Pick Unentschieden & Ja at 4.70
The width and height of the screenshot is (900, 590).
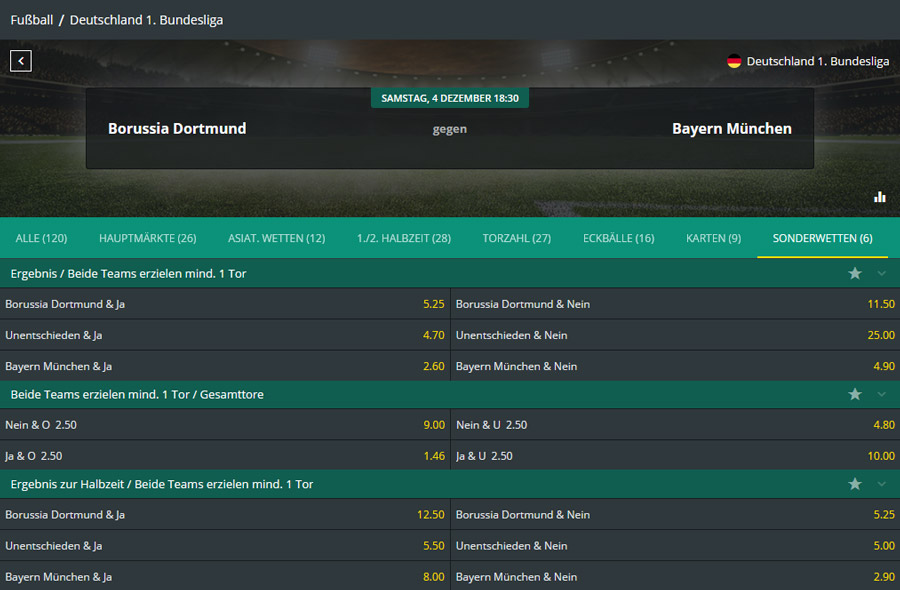(x=225, y=335)
